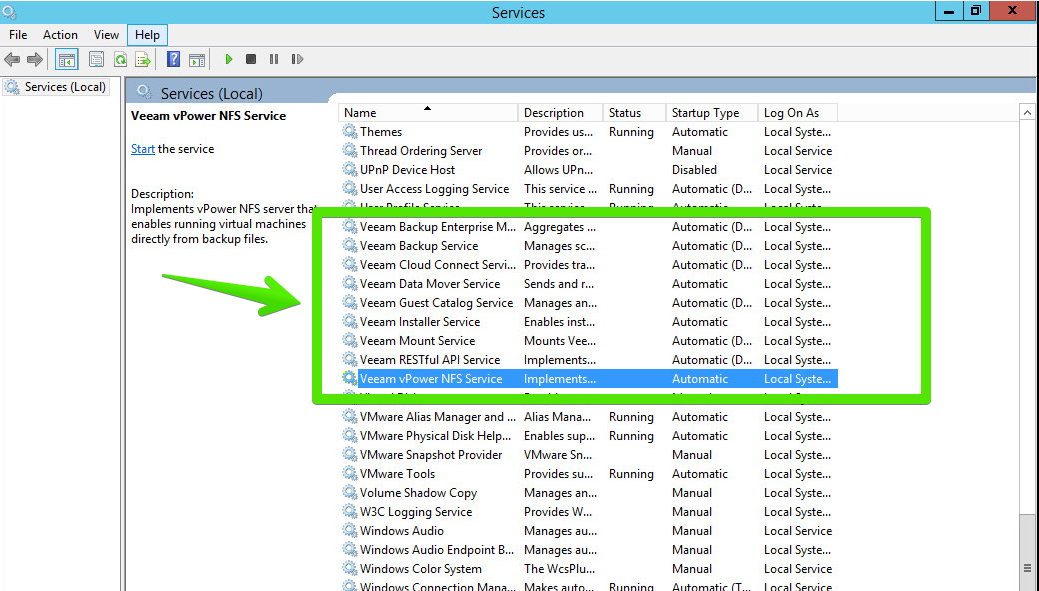
Task: Select VMware Snapshot Provider service
Action: coord(588,455)
